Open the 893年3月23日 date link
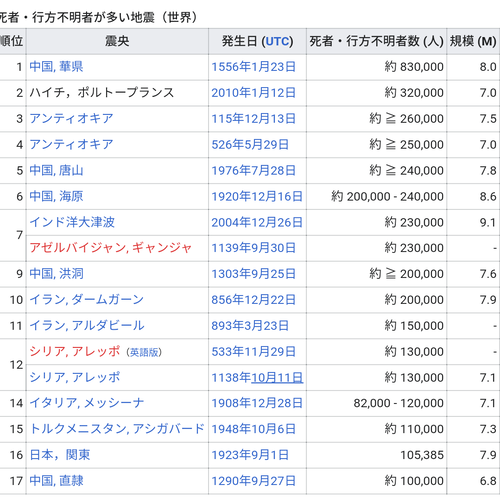The image size is (500, 504). coord(250,325)
